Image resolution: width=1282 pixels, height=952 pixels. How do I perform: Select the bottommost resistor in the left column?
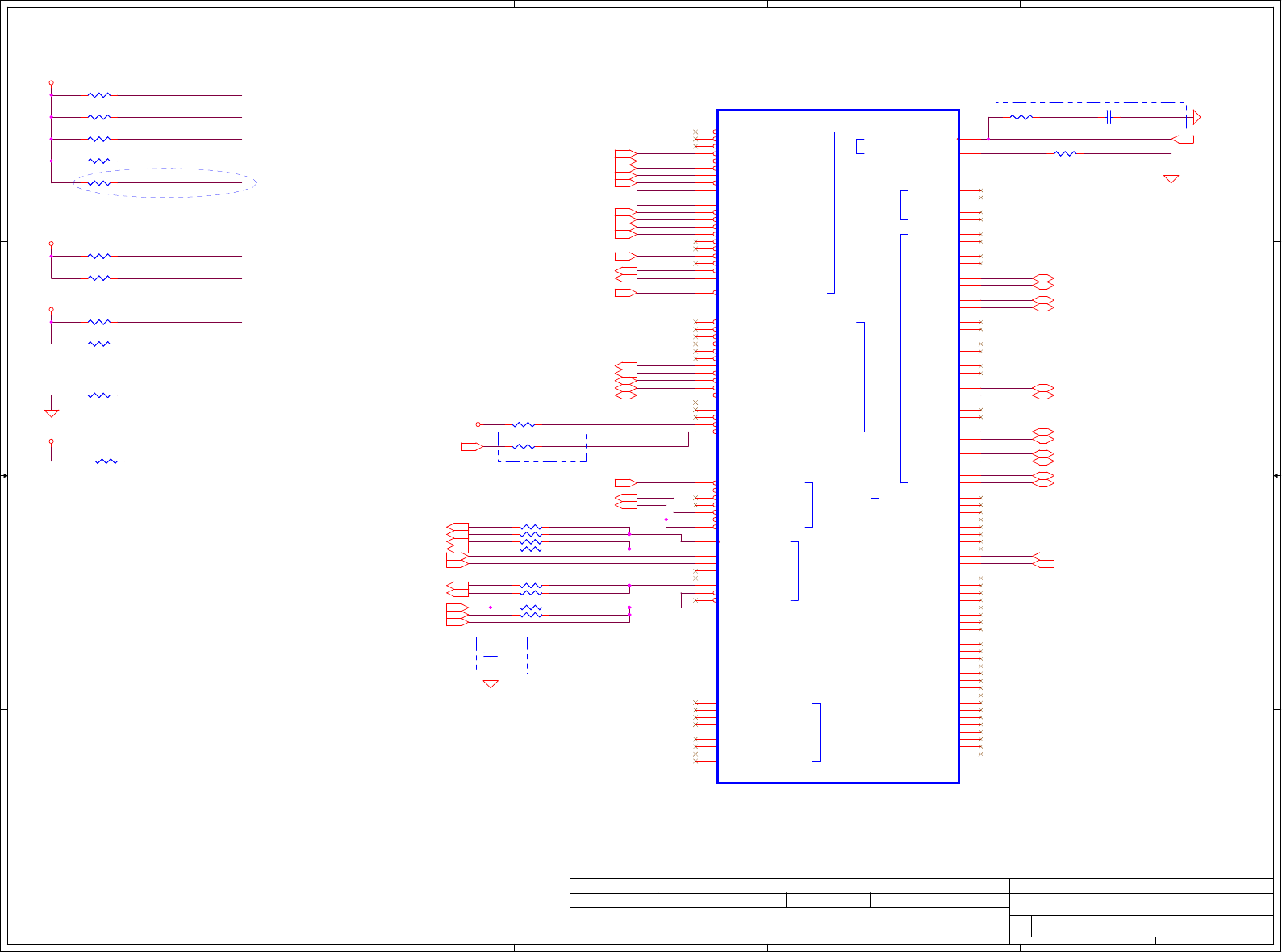(106, 461)
